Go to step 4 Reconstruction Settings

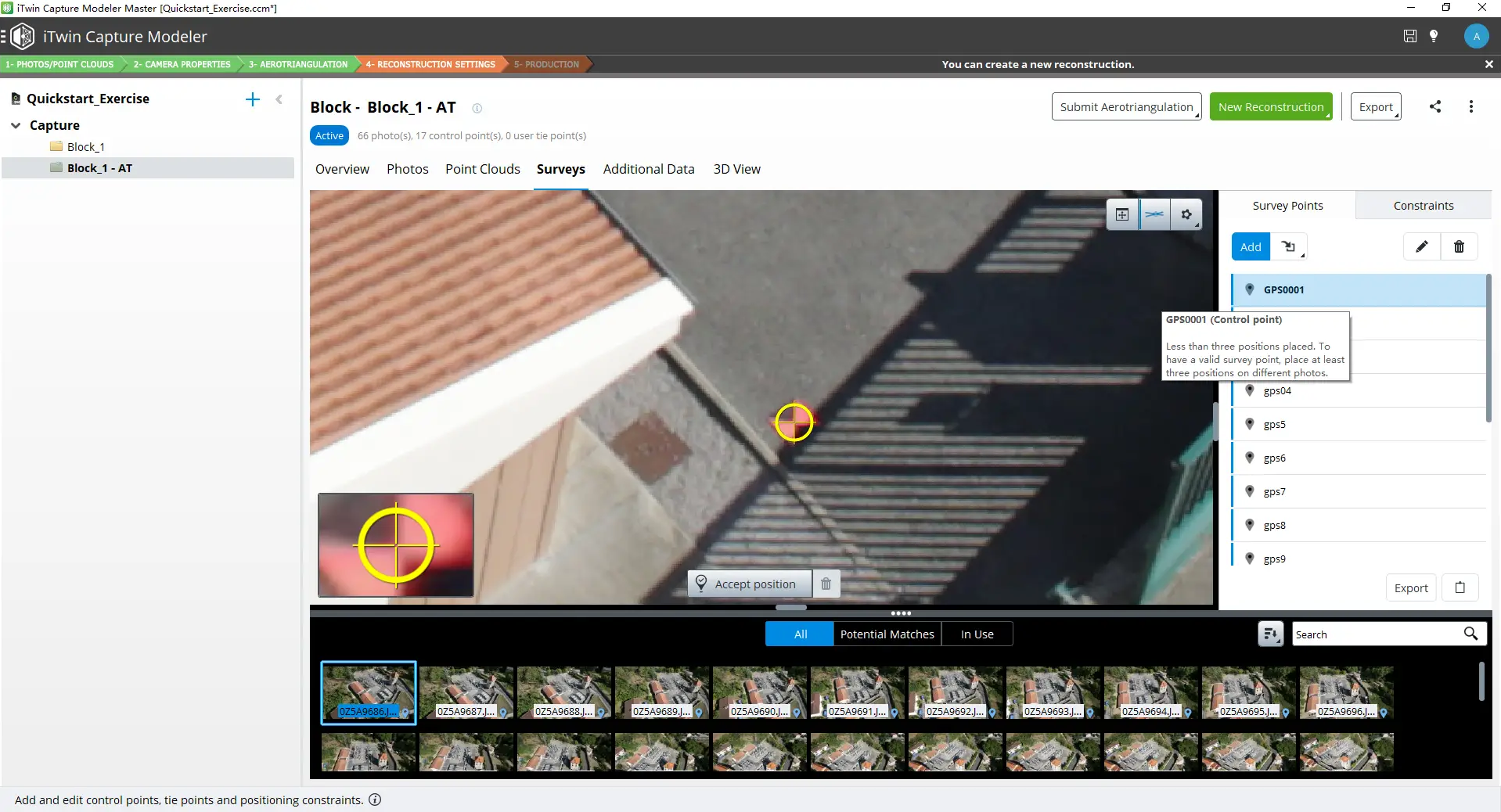point(430,64)
